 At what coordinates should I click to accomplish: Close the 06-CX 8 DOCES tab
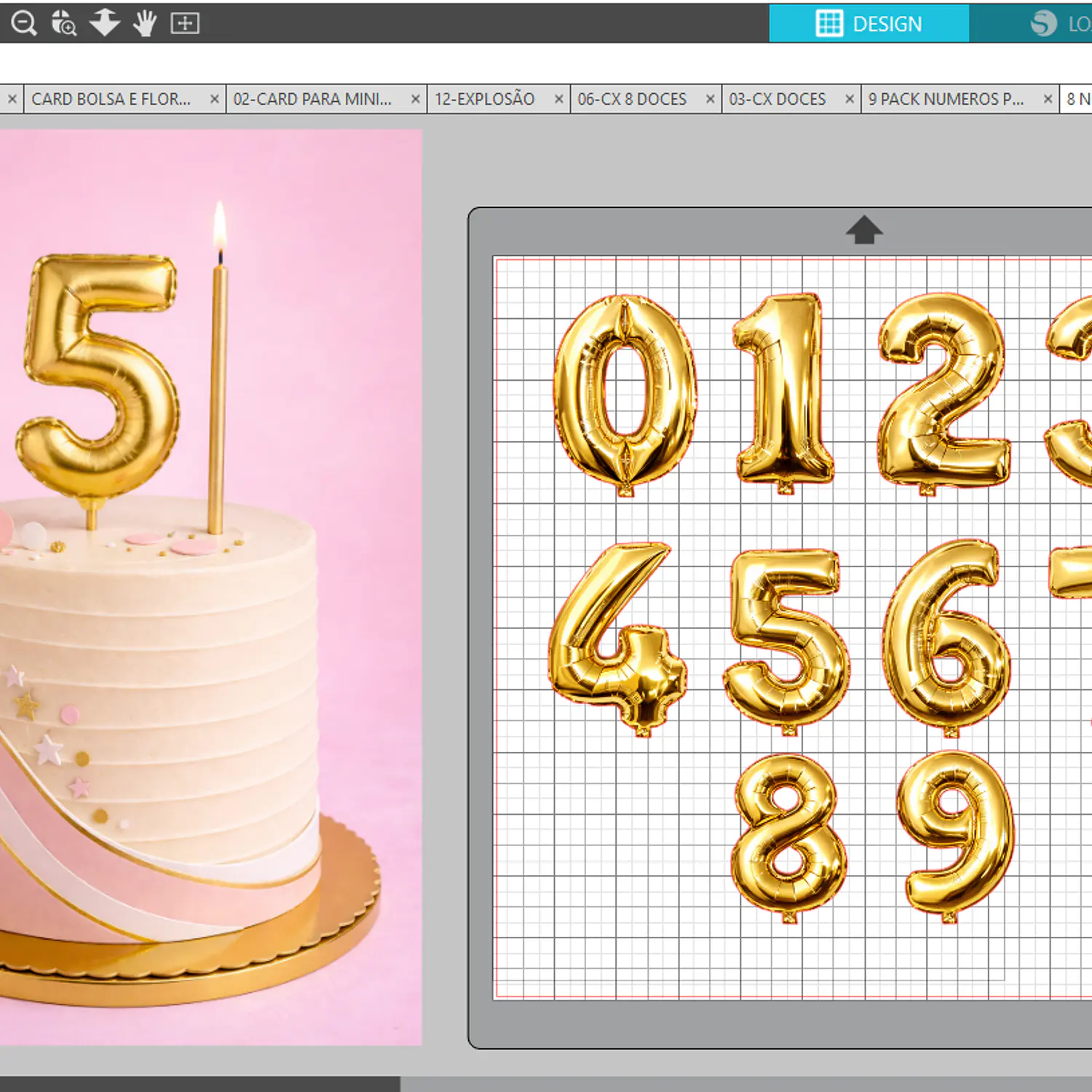tap(711, 99)
